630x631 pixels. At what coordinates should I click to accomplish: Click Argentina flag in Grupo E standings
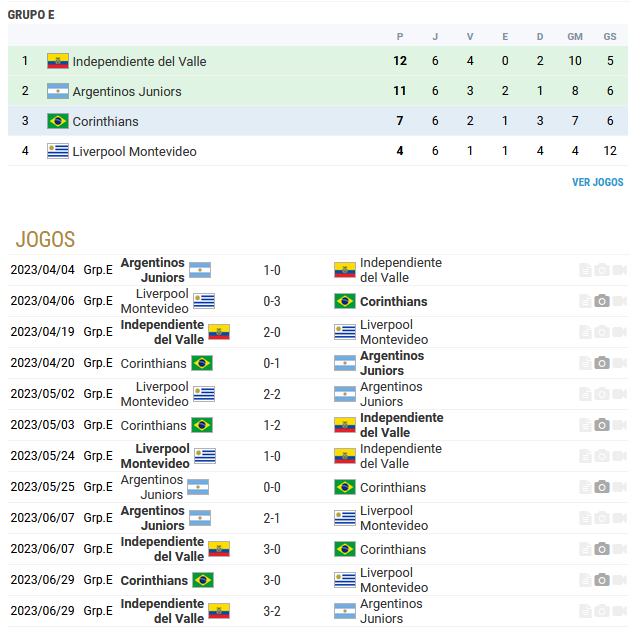pyautogui.click(x=58, y=91)
